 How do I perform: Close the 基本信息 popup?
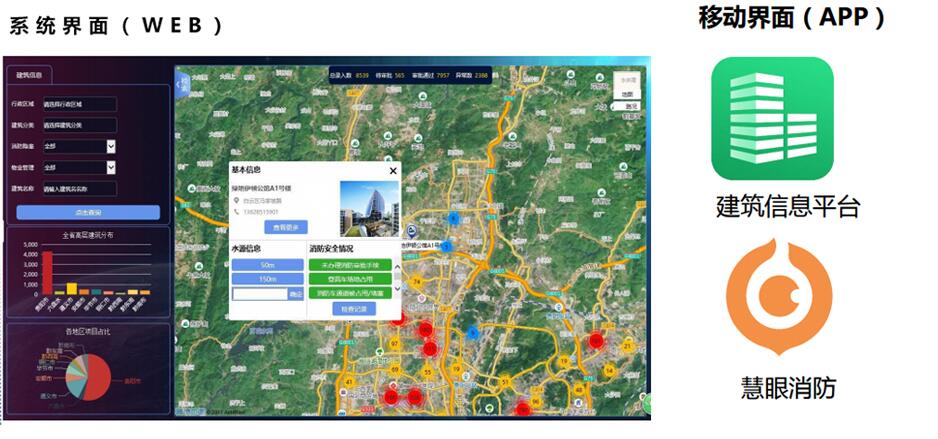[393, 171]
